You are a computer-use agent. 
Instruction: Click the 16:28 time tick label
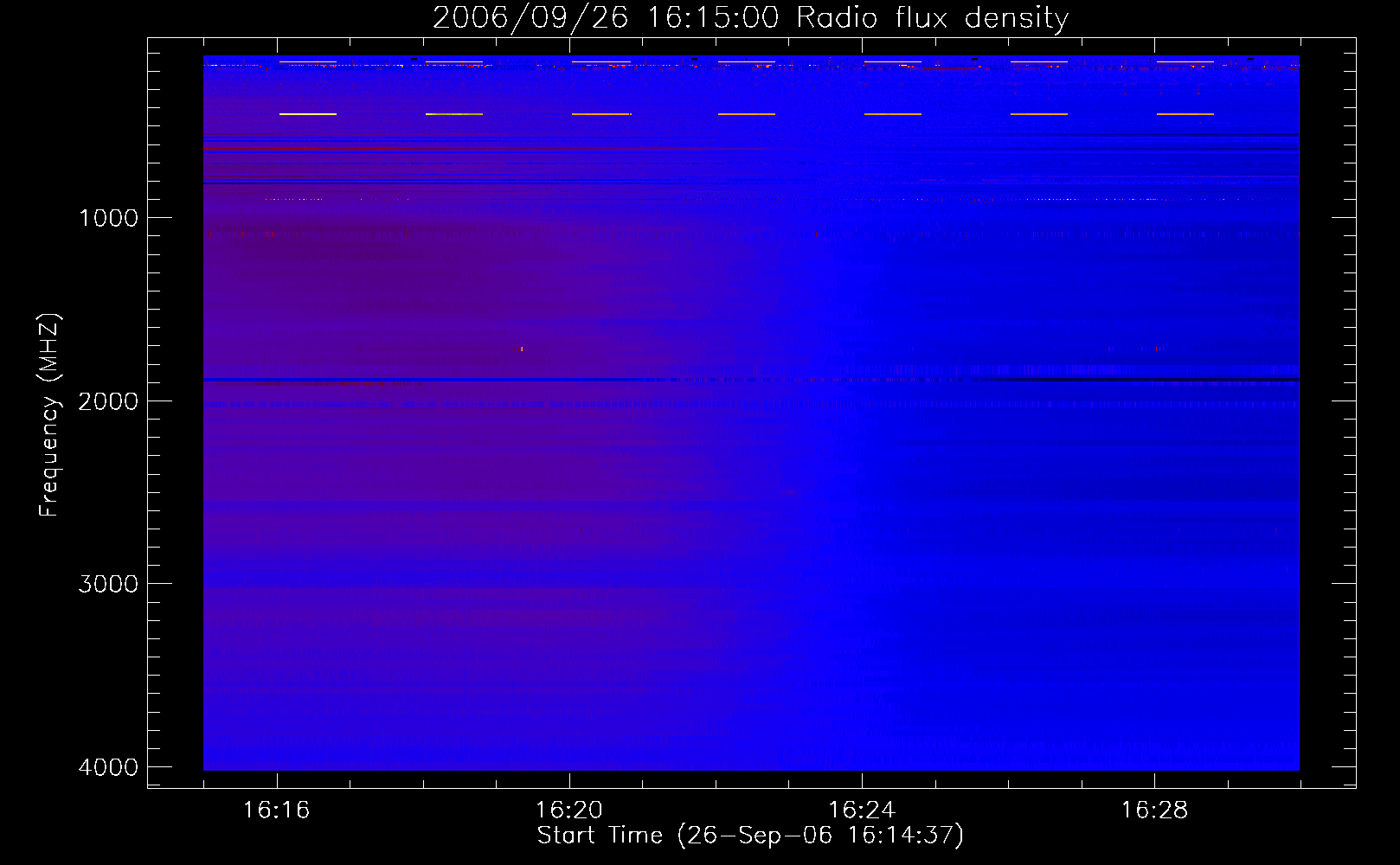point(1154,811)
